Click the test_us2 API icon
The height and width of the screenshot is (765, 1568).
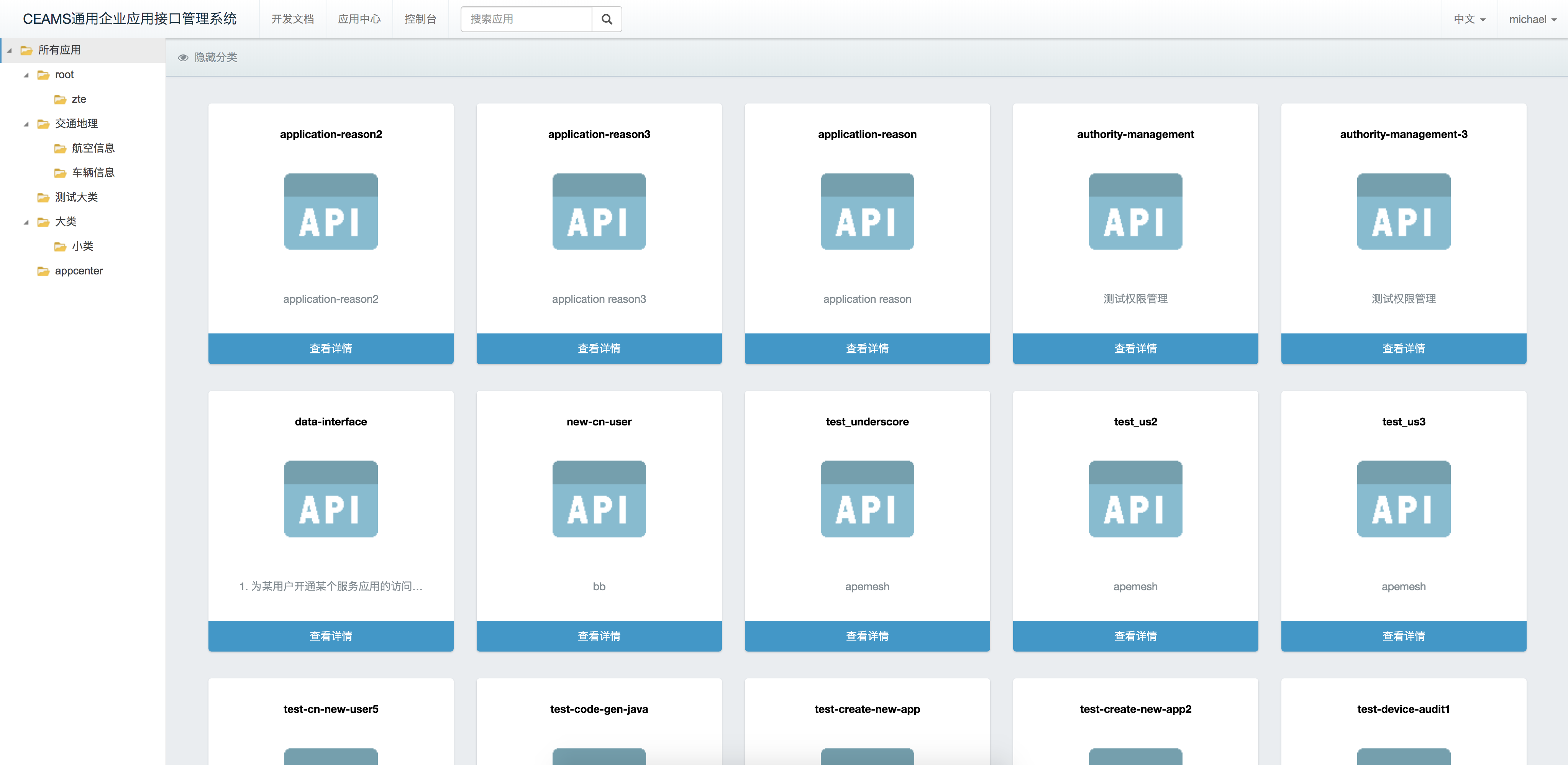[1135, 499]
